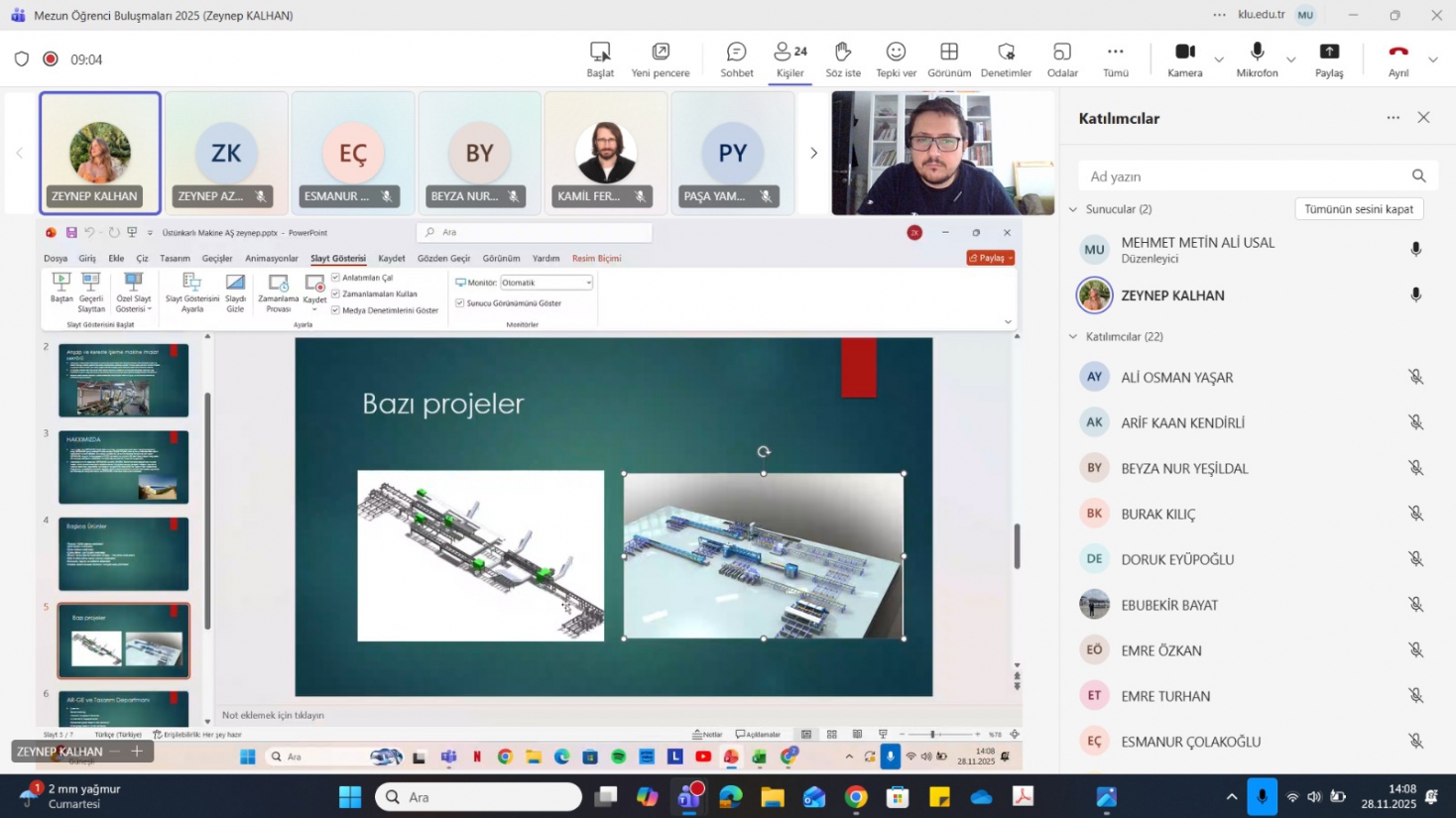Image resolution: width=1456 pixels, height=818 pixels.
Task: Show next participants with right arrow
Action: pos(813,153)
